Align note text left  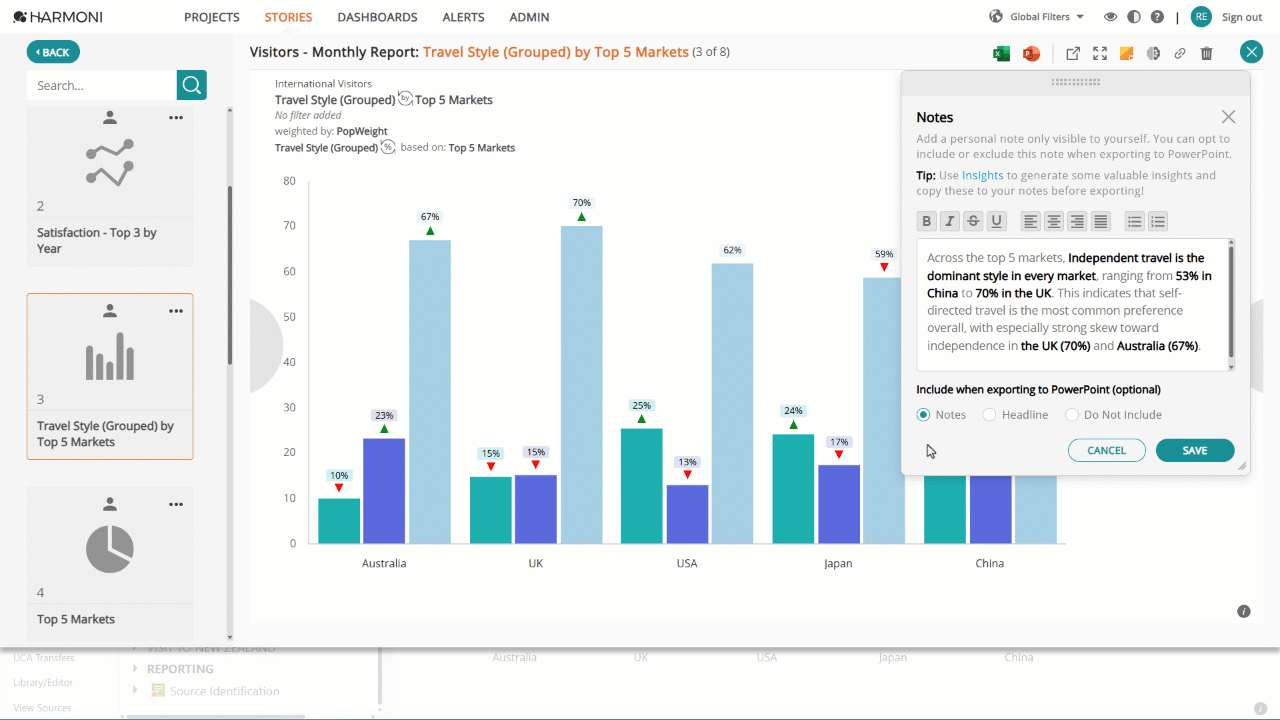click(1031, 222)
